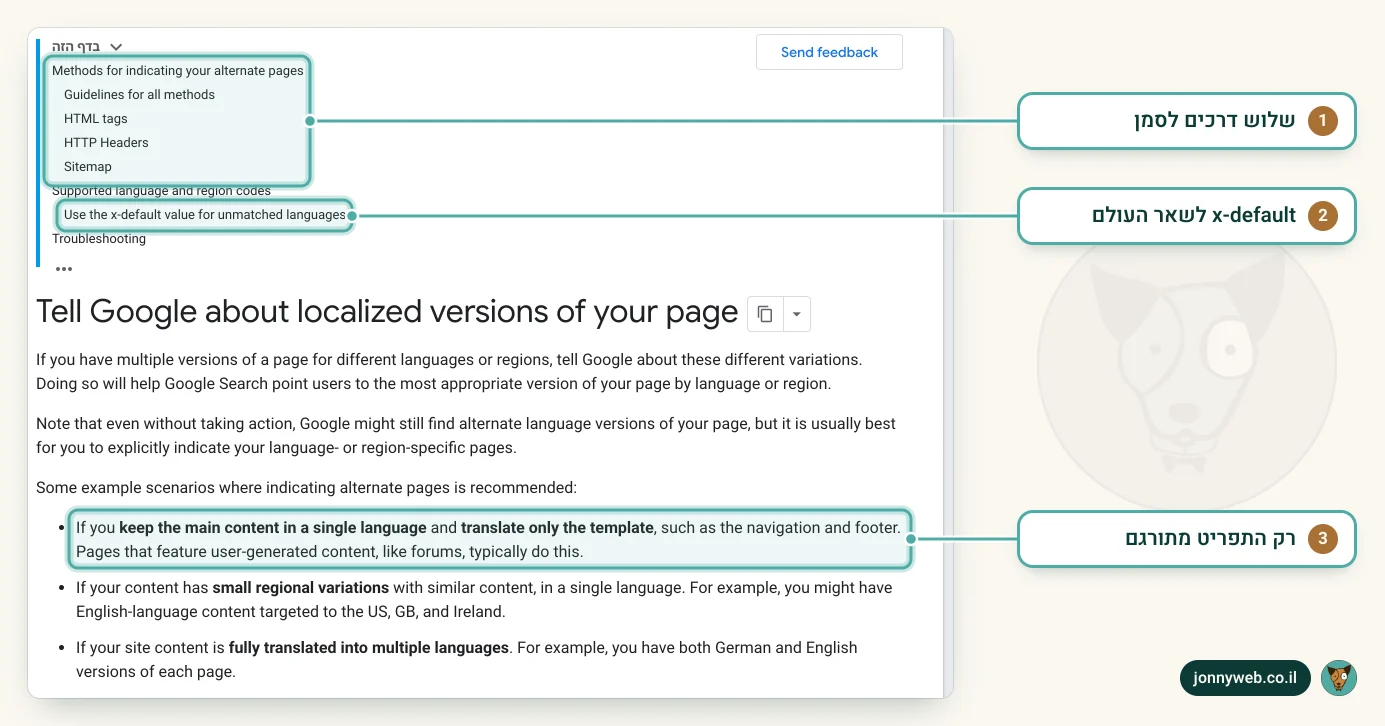Viewport: 1385px width, 726px height.
Task: Go to Guidelines for all methods
Action: click(139, 95)
